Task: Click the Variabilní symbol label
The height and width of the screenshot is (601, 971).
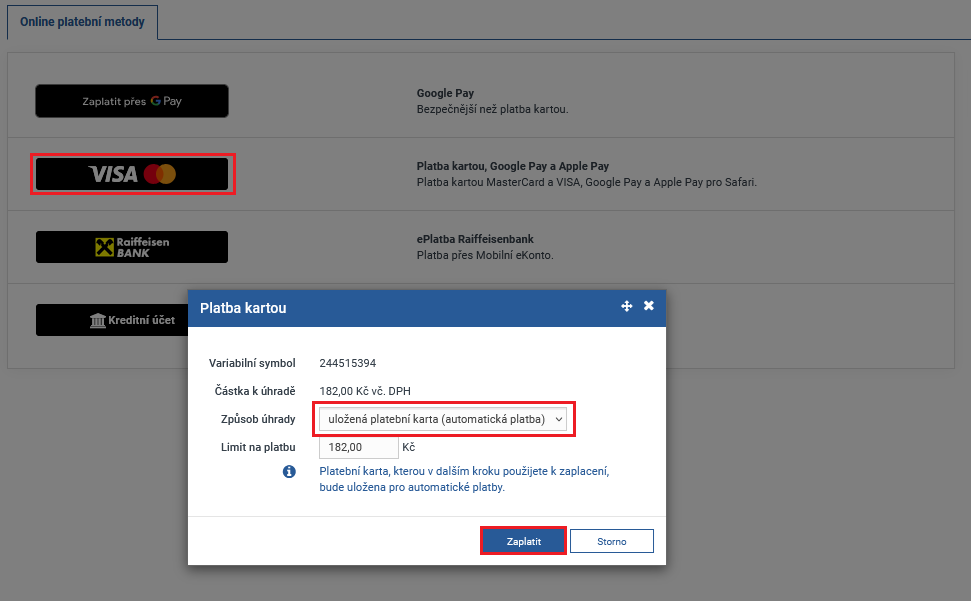Action: tap(252, 363)
